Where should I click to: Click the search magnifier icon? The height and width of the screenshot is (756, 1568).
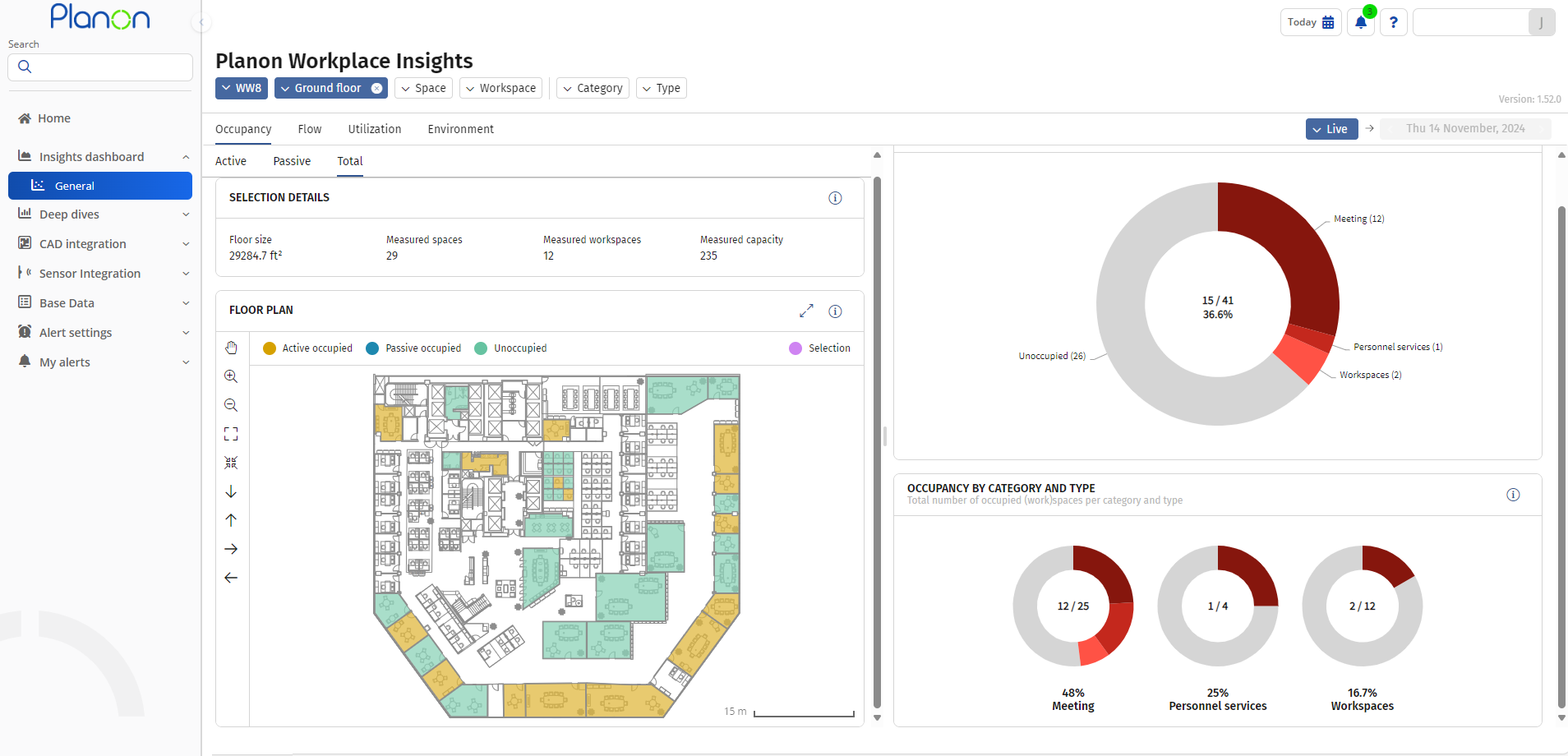click(x=25, y=67)
